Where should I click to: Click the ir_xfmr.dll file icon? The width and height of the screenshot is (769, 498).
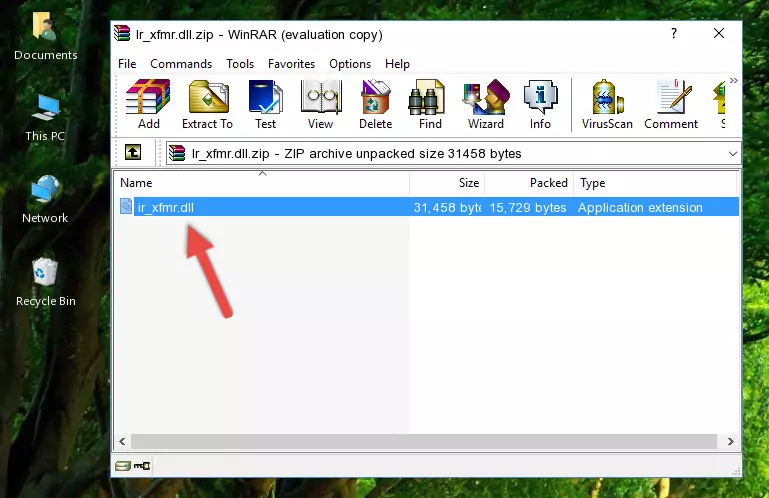pyautogui.click(x=126, y=207)
